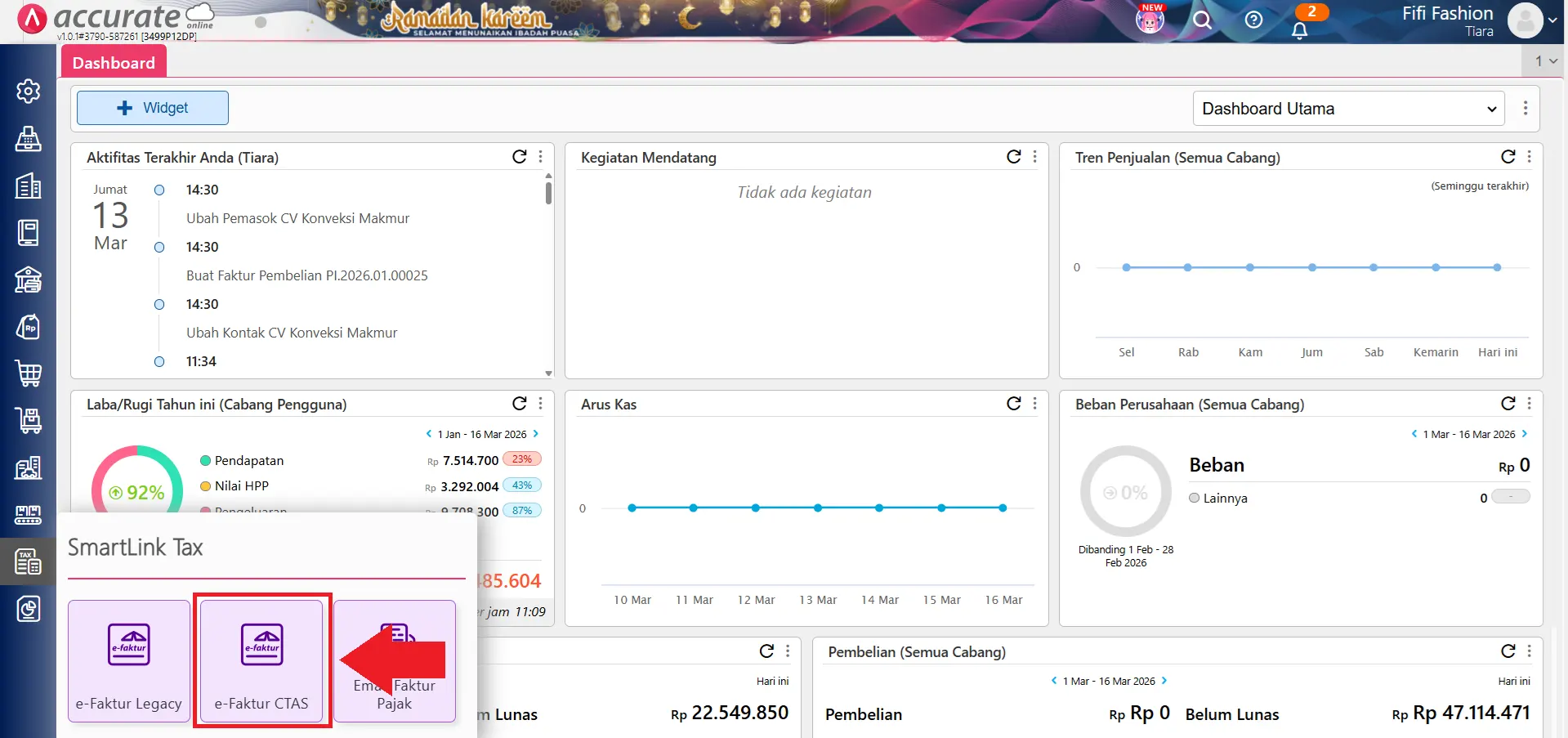This screenshot has width=1568, height=738.
Task: Click the Pendapatan 23% badge
Action: [x=522, y=459]
